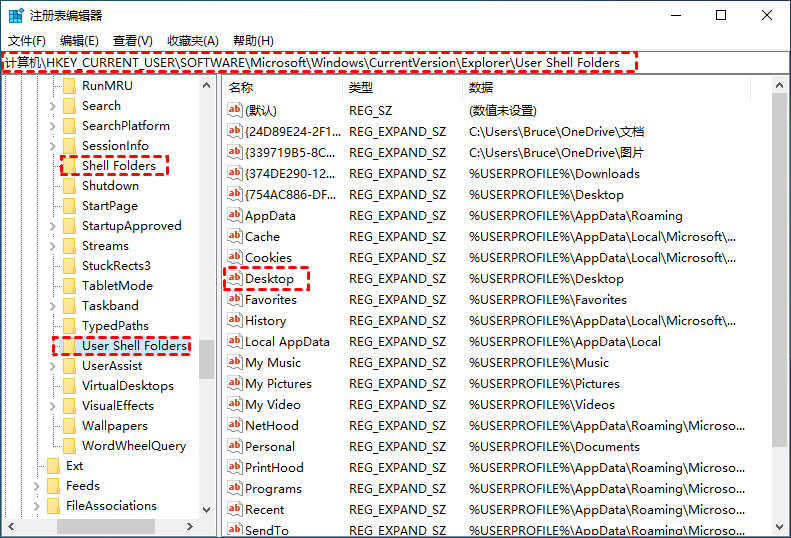Click the string value icon next to Favorites

[235, 300]
